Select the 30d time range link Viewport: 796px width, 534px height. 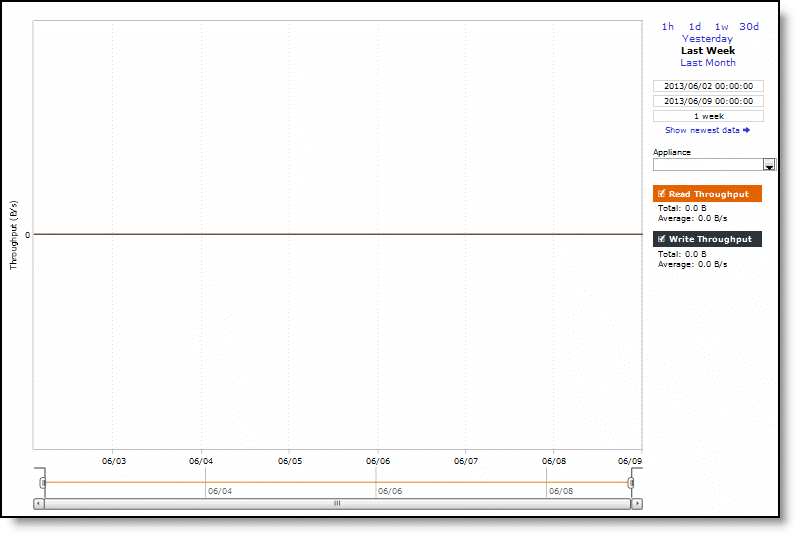click(749, 26)
